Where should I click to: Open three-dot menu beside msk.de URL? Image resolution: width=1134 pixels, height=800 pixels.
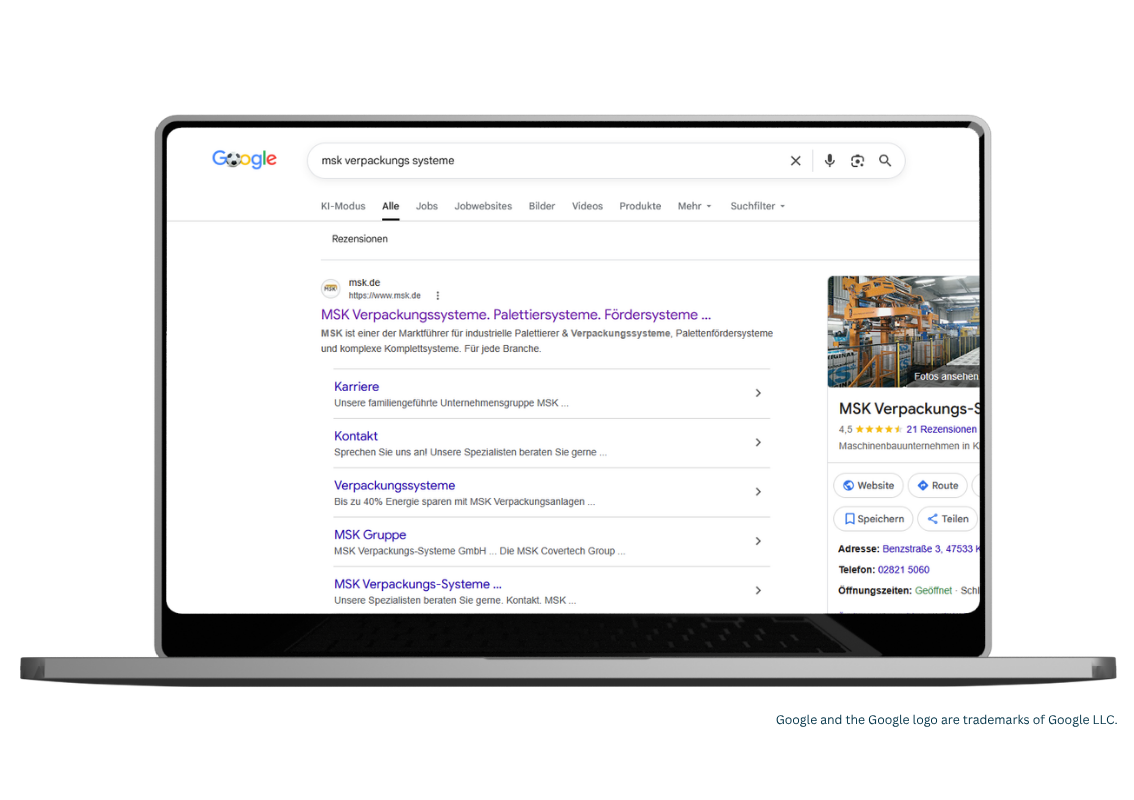tap(438, 295)
